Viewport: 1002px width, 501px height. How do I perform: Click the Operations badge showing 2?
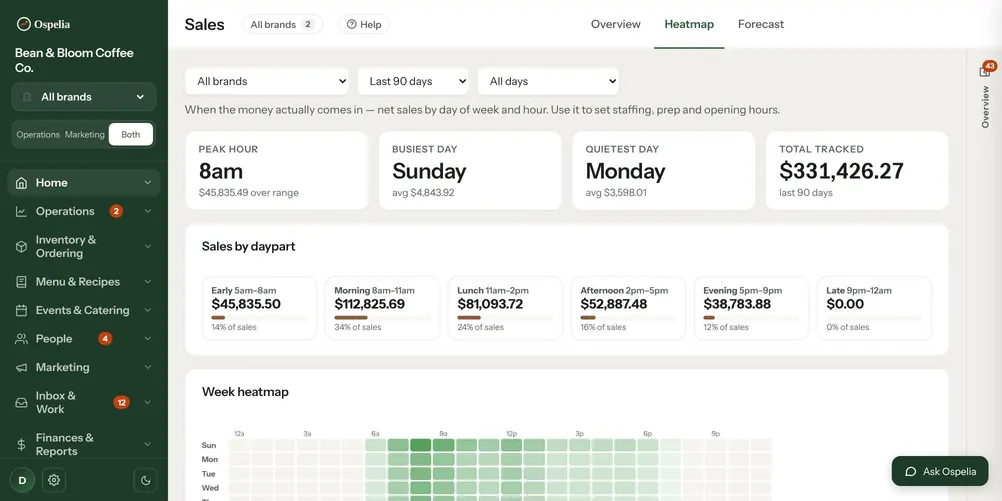coord(116,211)
